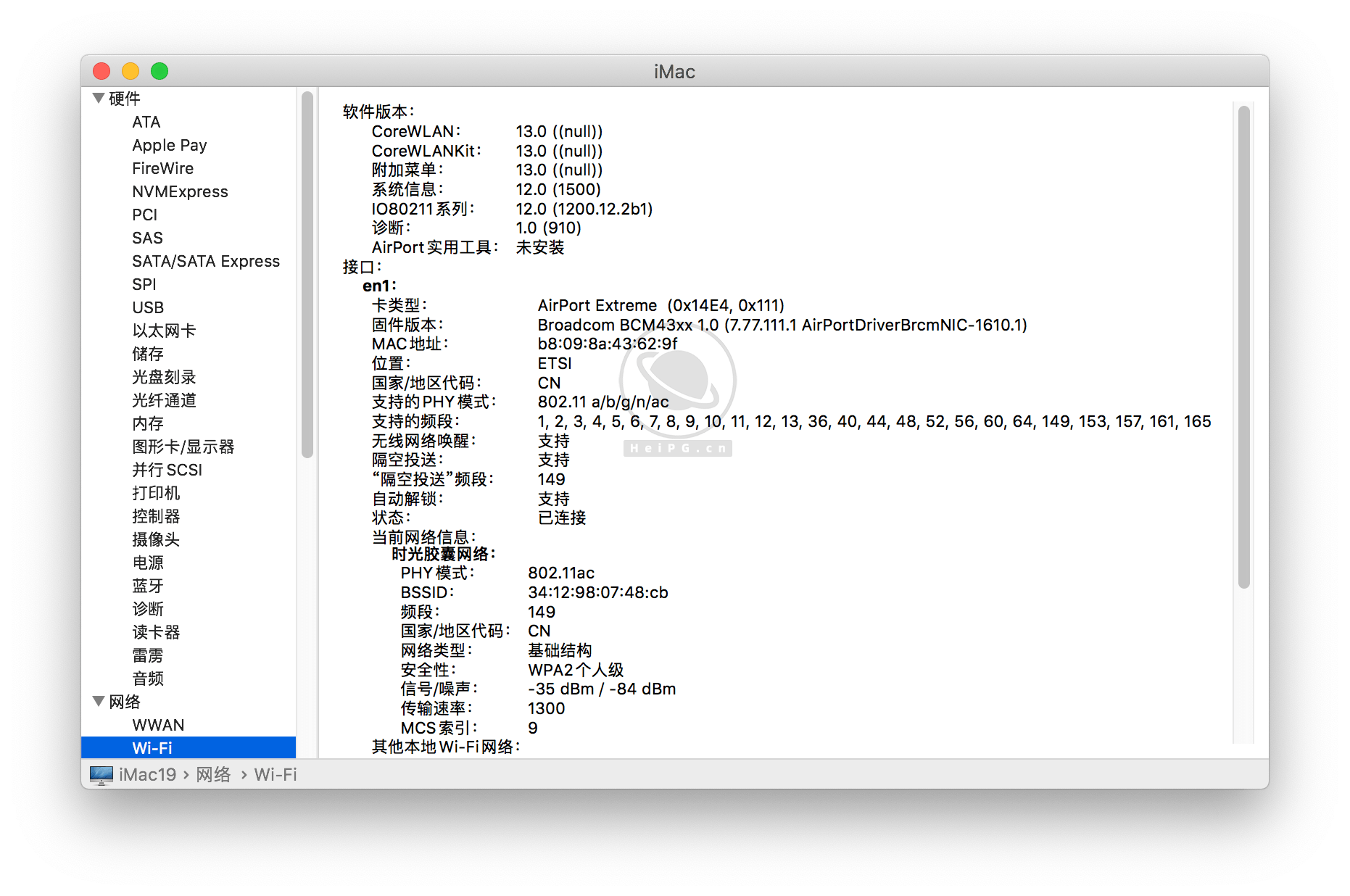Click the 1300 transmit rate value
The height and width of the screenshot is (896, 1350).
tap(546, 708)
